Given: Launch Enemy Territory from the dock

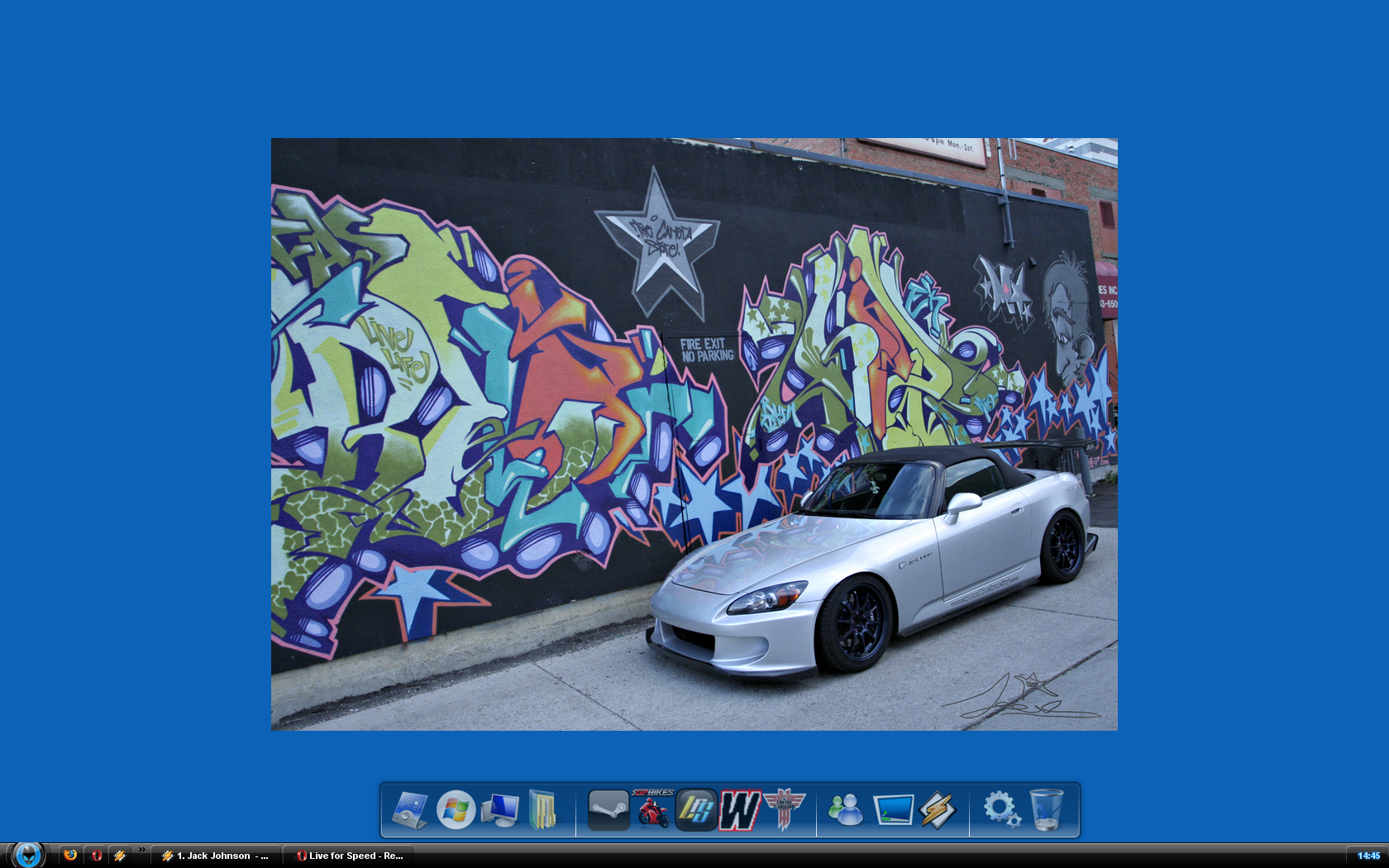Looking at the screenshot, I should point(783,810).
